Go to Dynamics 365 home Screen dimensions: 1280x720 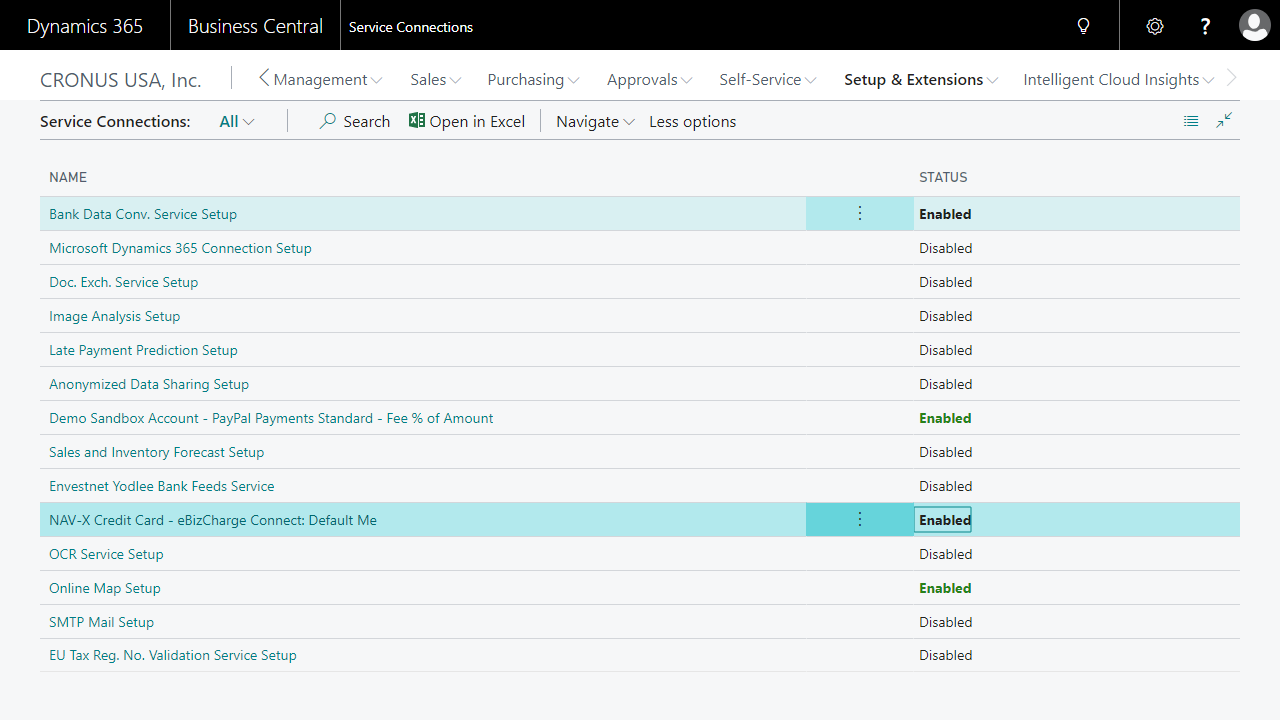[x=85, y=26]
